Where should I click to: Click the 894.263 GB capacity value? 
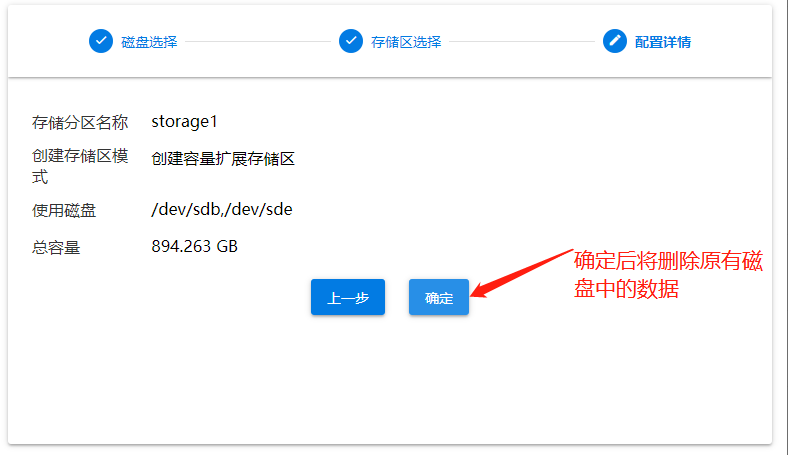(194, 246)
